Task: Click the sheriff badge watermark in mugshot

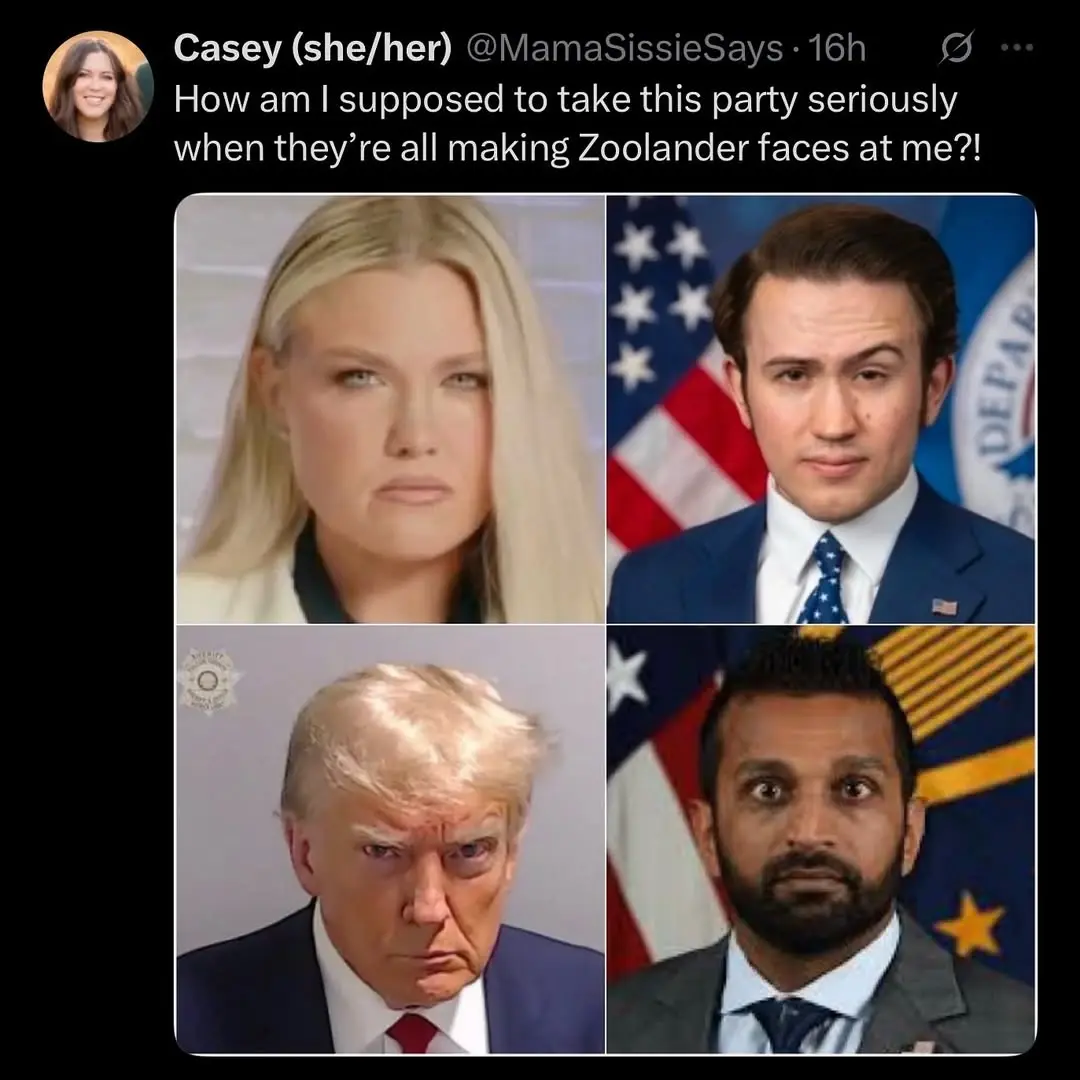Action: [207, 681]
